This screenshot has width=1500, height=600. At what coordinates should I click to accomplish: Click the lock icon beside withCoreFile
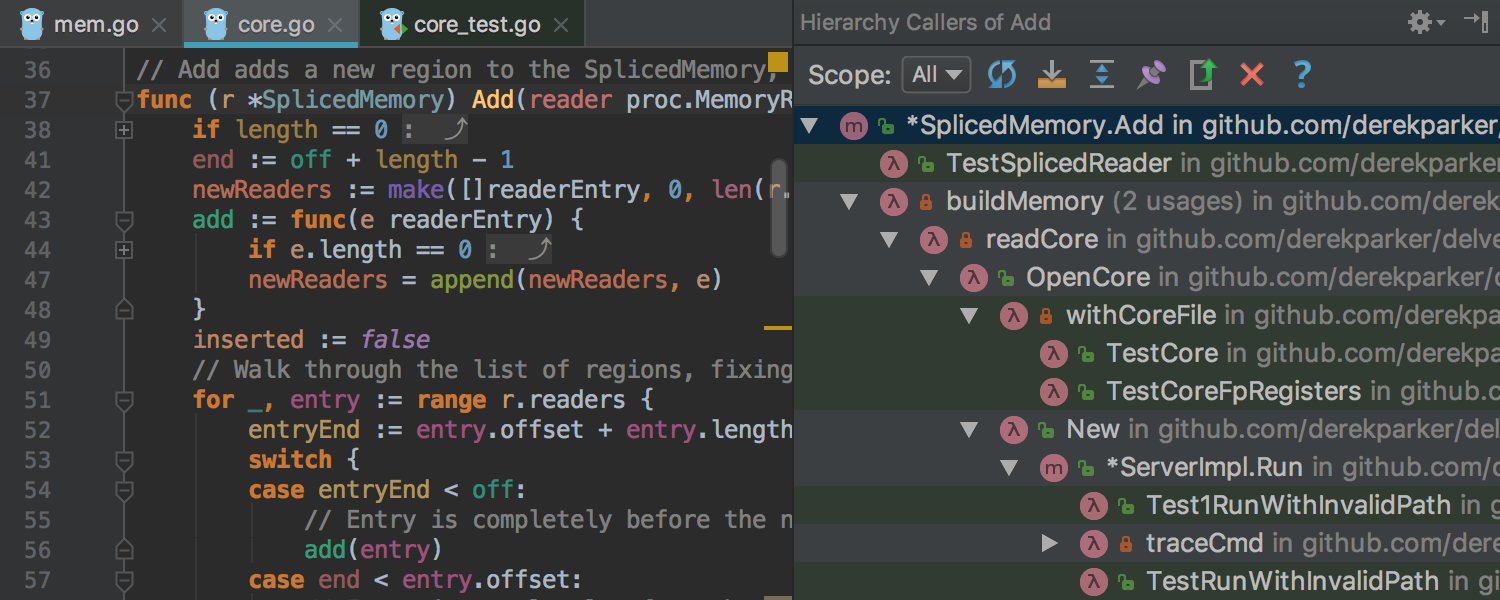click(1046, 317)
